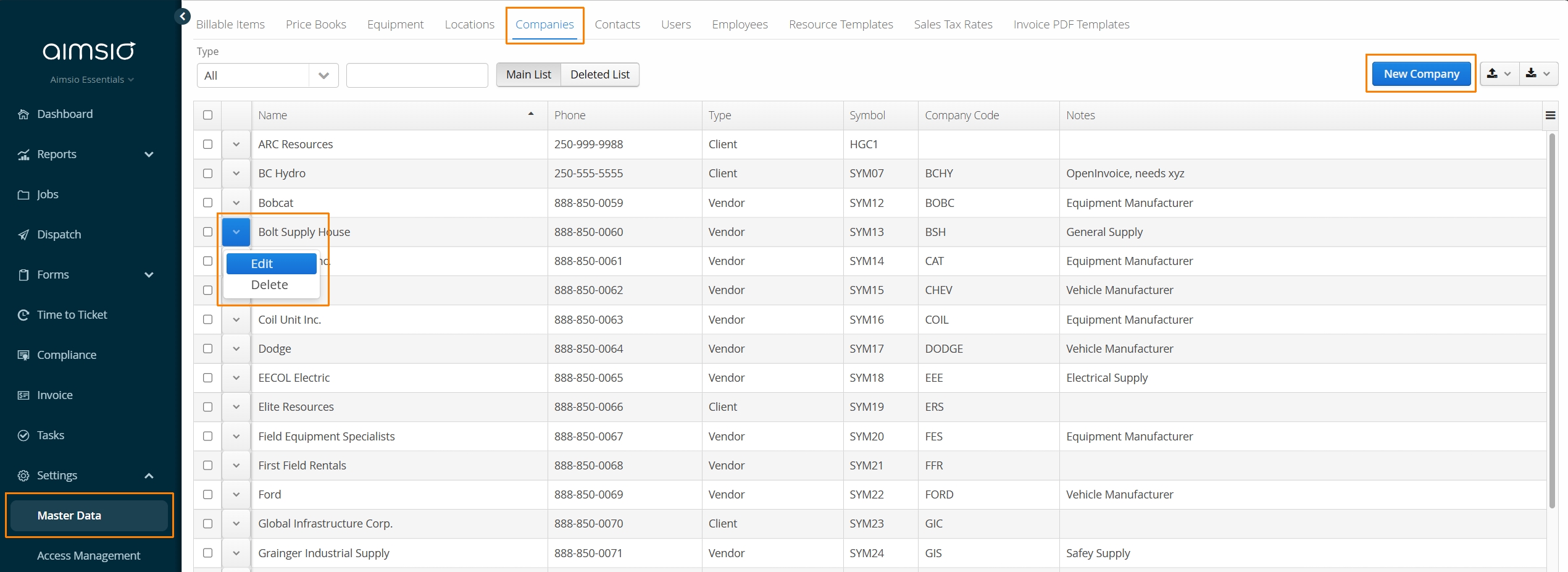The image size is (1568, 572).
Task: Expand the Forms sidebar menu
Action: click(x=149, y=275)
